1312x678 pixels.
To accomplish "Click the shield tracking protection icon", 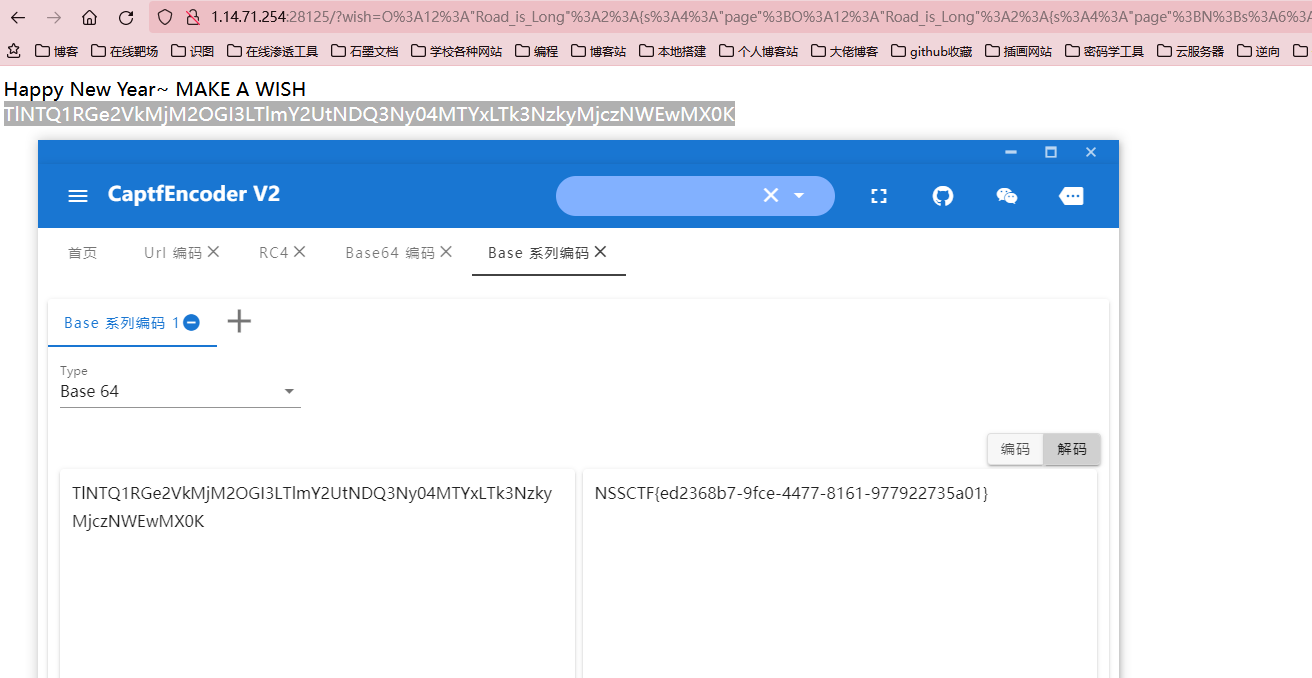I will 166,17.
